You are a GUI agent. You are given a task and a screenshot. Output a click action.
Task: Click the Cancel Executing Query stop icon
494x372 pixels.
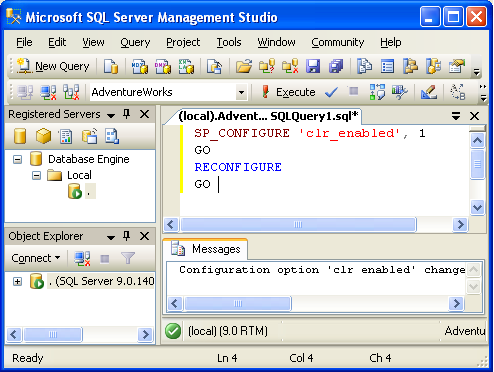click(353, 91)
